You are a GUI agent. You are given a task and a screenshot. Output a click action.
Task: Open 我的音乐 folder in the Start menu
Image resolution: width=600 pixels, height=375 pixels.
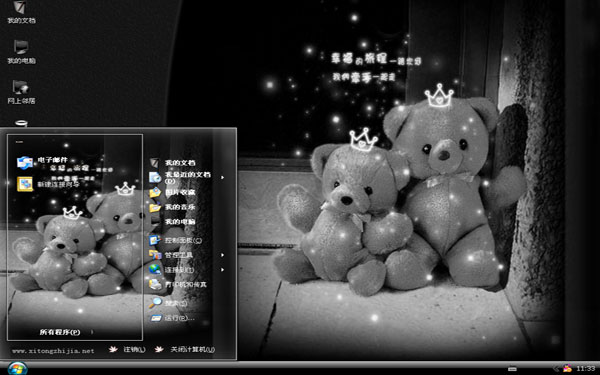(x=172, y=207)
